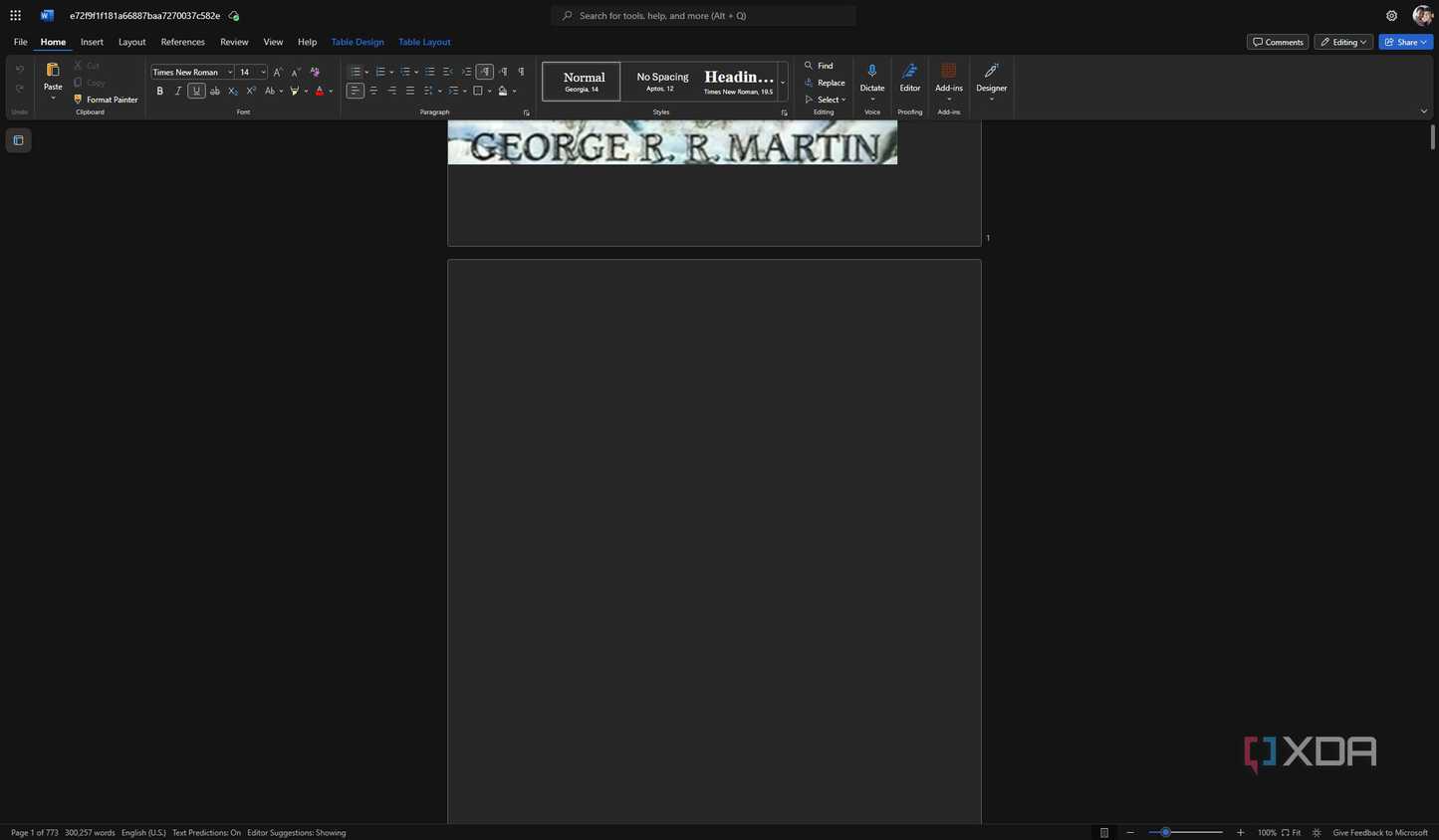This screenshot has height=840, width=1439.
Task: Expand the numbering list dropdown
Action: coord(391,72)
